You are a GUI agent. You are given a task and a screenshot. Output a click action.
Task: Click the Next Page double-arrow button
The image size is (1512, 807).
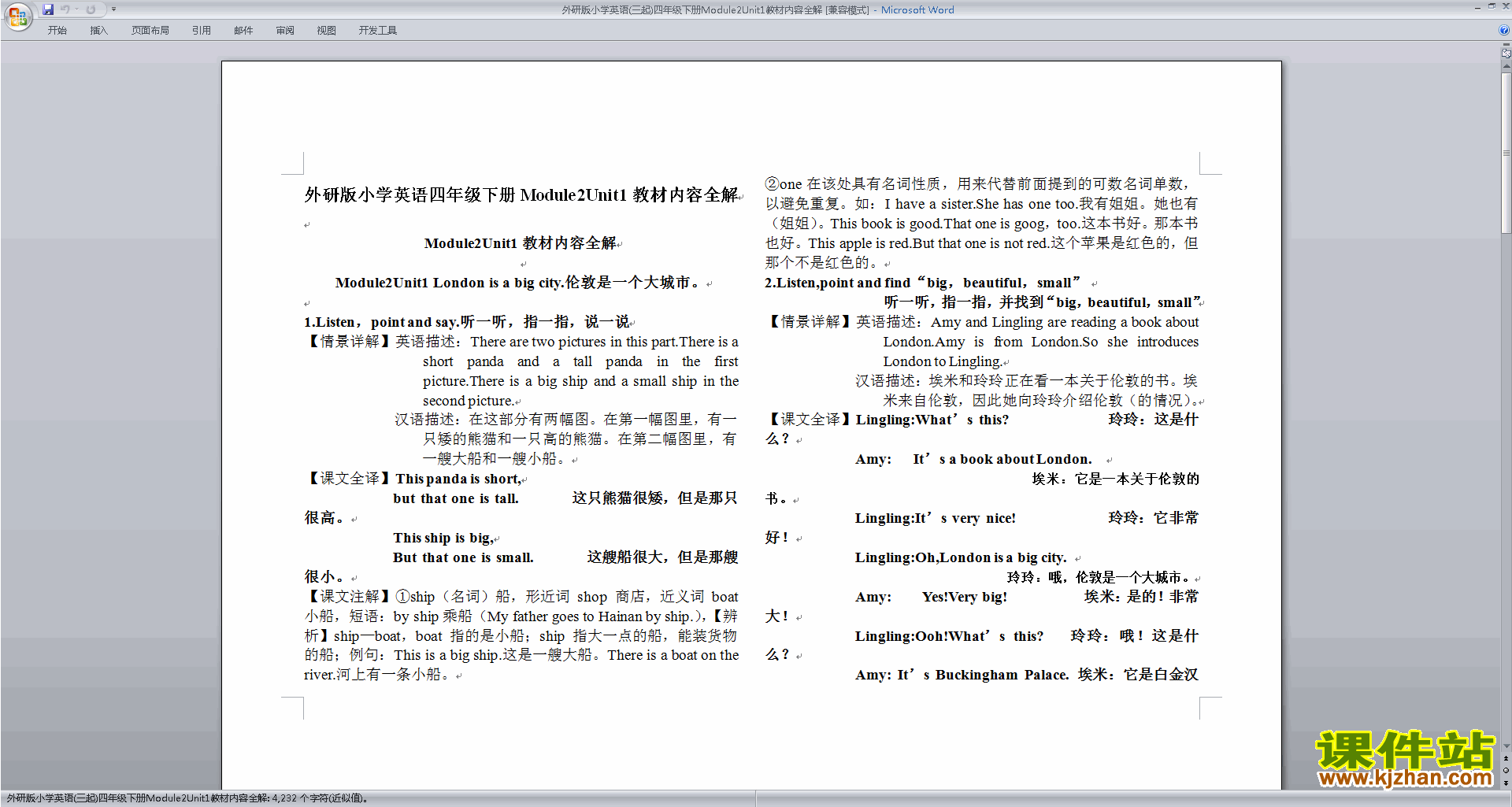pyautogui.click(x=1506, y=783)
